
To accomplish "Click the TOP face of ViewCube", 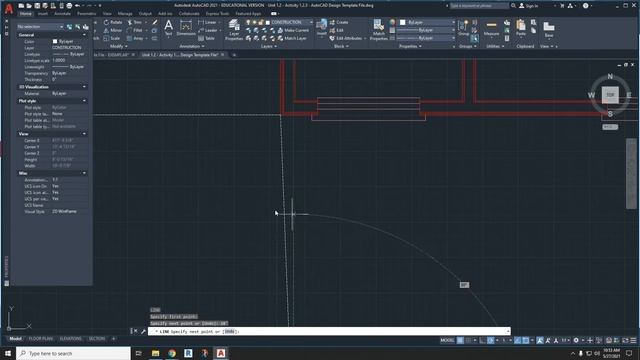I will click(x=610, y=95).
